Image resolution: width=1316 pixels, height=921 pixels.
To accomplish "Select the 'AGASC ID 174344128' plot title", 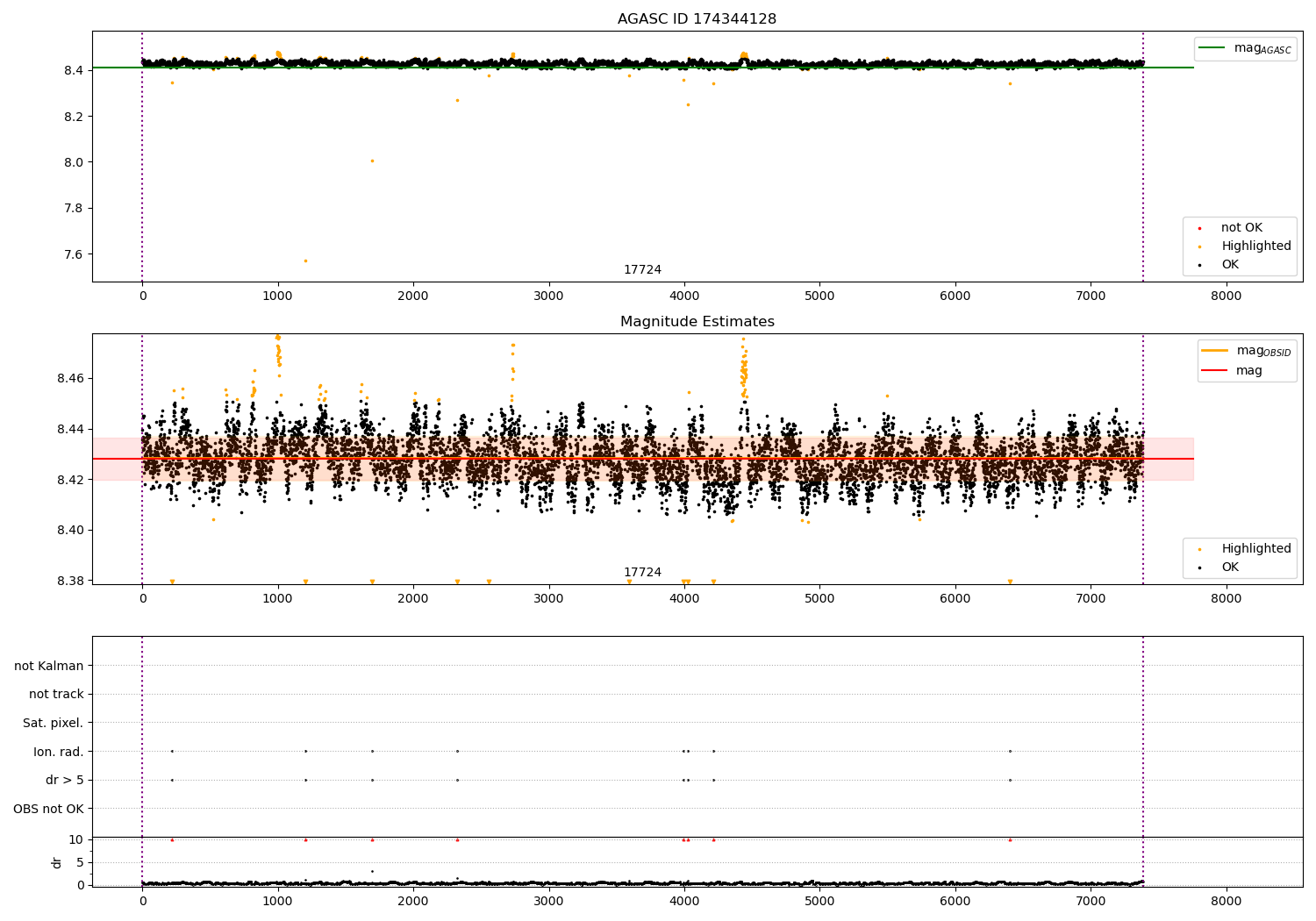I will click(x=697, y=19).
